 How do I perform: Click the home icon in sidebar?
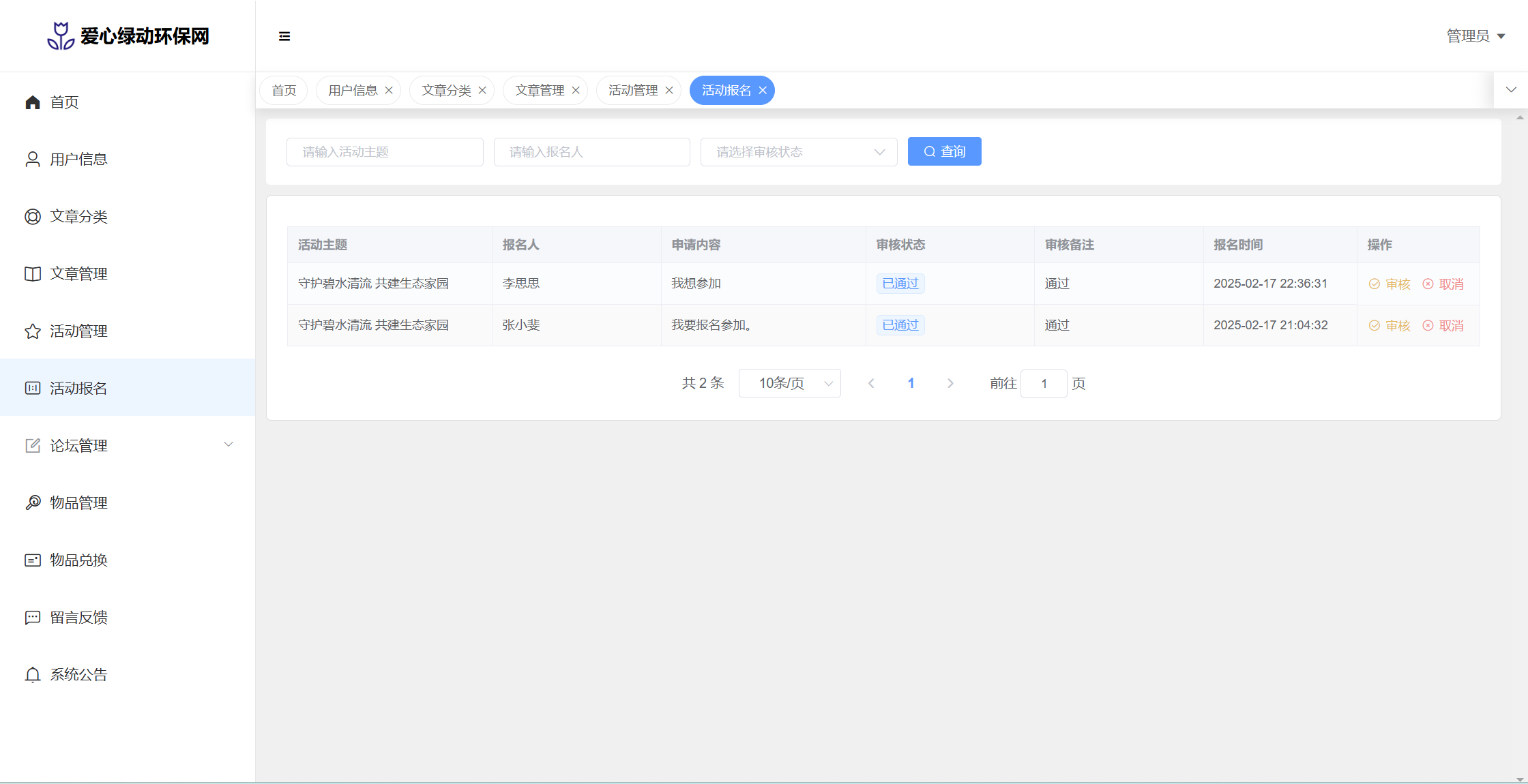tap(33, 102)
